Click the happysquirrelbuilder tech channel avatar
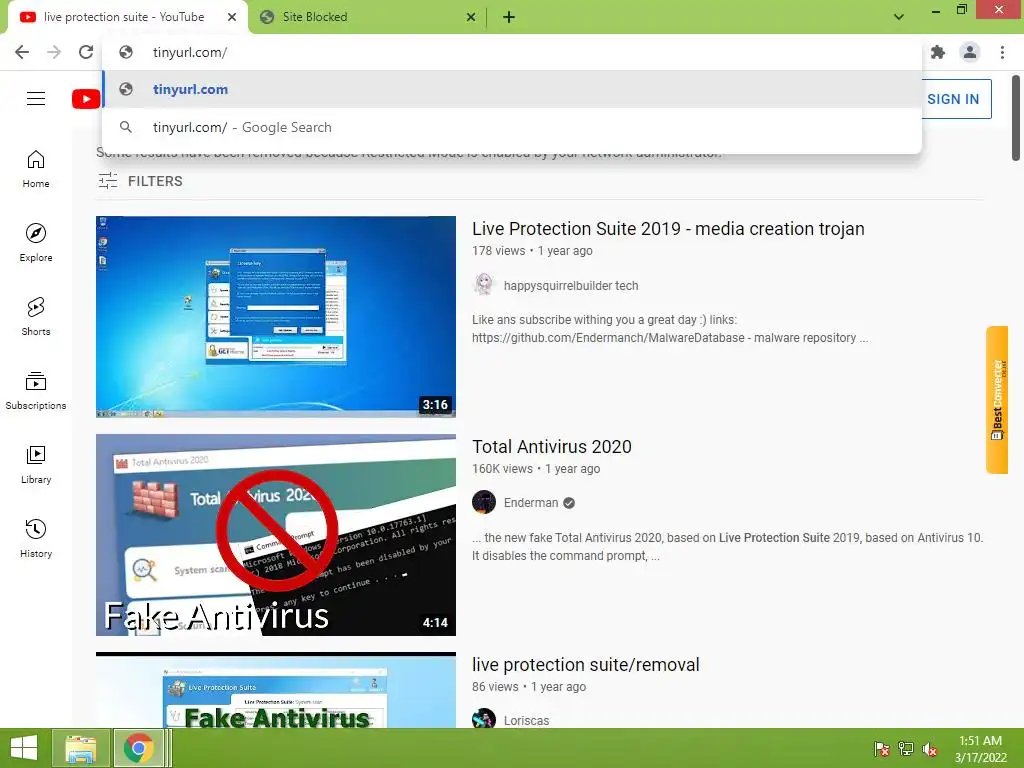Viewport: 1024px width, 768px height. (x=484, y=285)
